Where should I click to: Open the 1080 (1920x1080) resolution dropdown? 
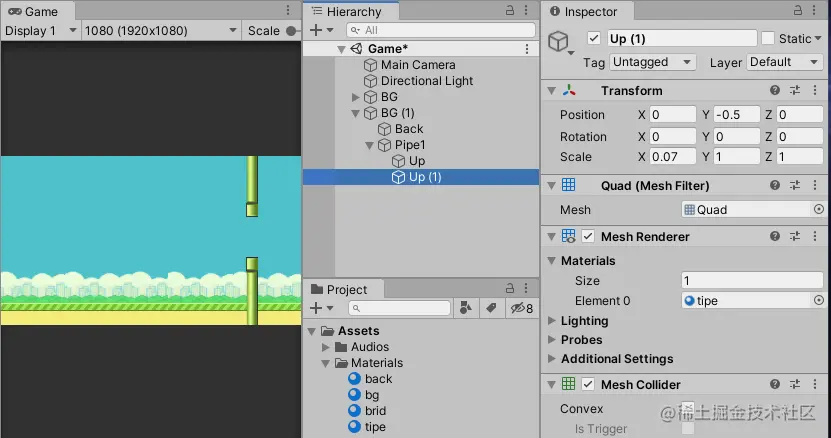point(161,31)
